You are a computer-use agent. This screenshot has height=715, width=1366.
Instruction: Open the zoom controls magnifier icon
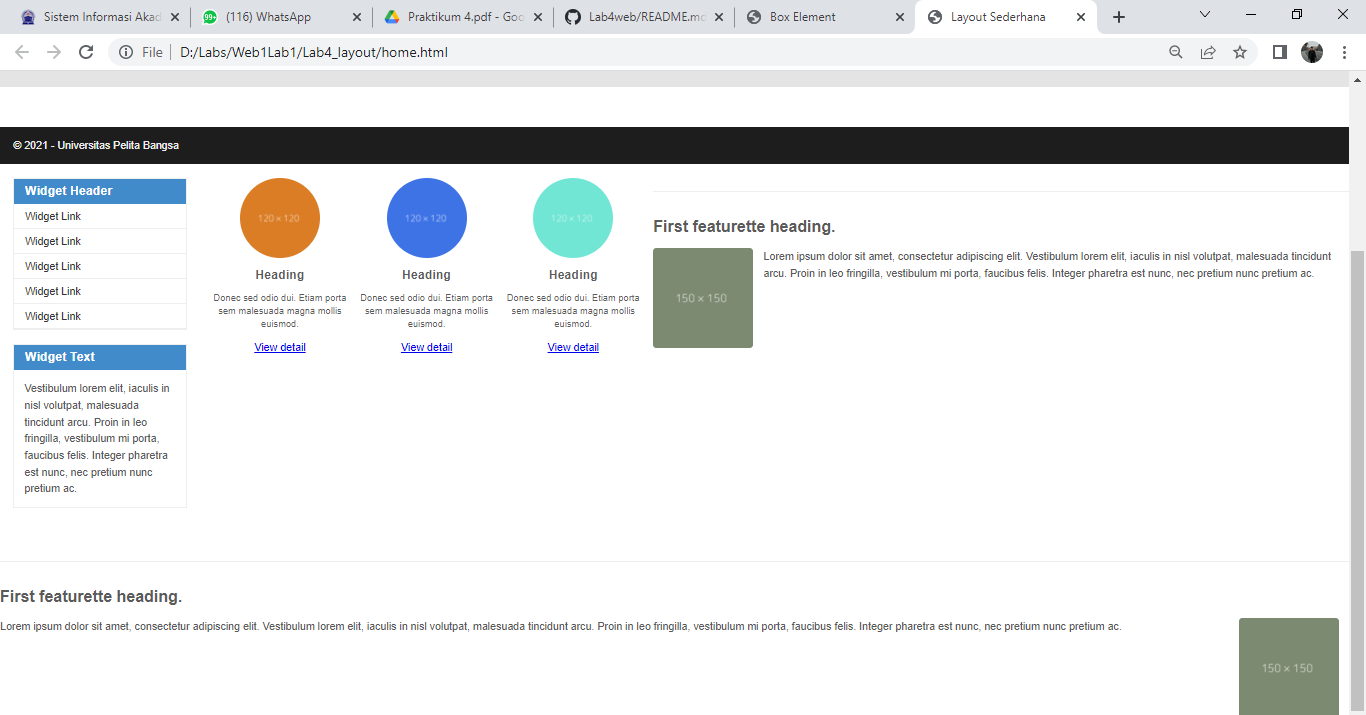coord(1175,51)
